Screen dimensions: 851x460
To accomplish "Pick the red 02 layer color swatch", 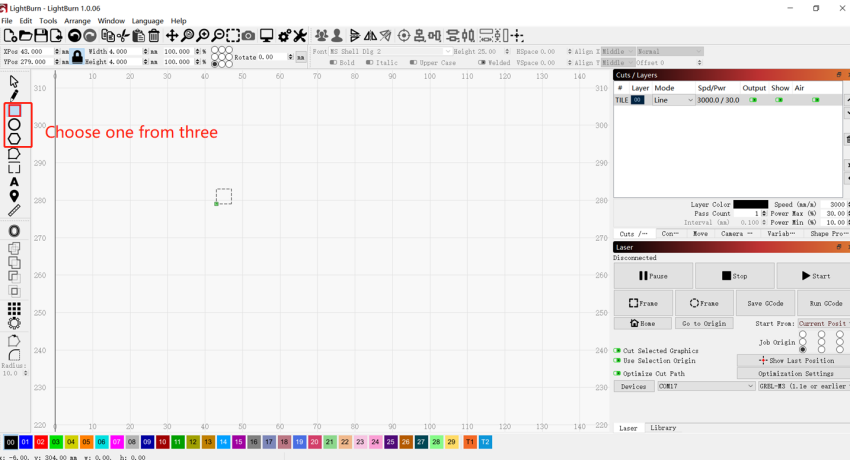I will [40, 442].
